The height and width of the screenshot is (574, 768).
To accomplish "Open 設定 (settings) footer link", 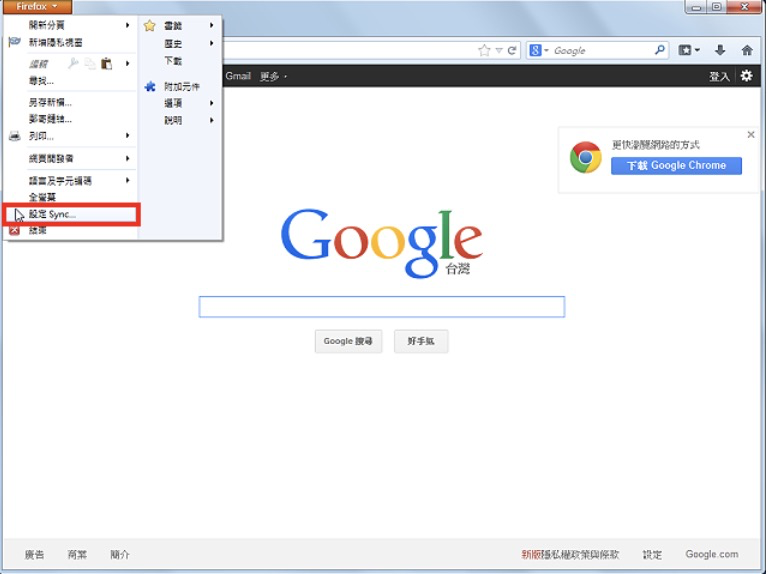I will click(652, 554).
